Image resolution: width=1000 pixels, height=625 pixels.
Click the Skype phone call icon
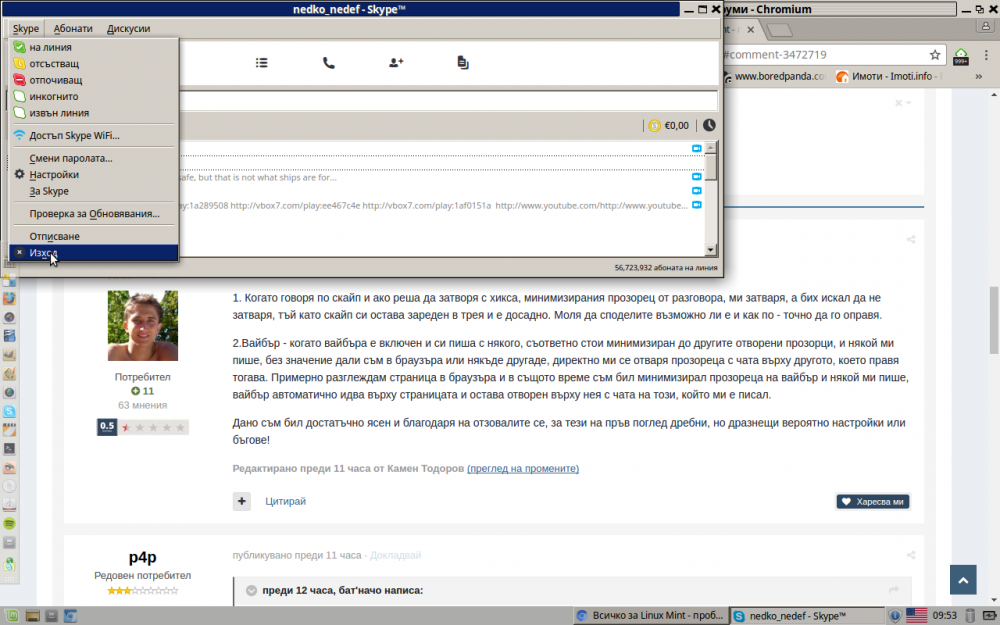(x=328, y=63)
